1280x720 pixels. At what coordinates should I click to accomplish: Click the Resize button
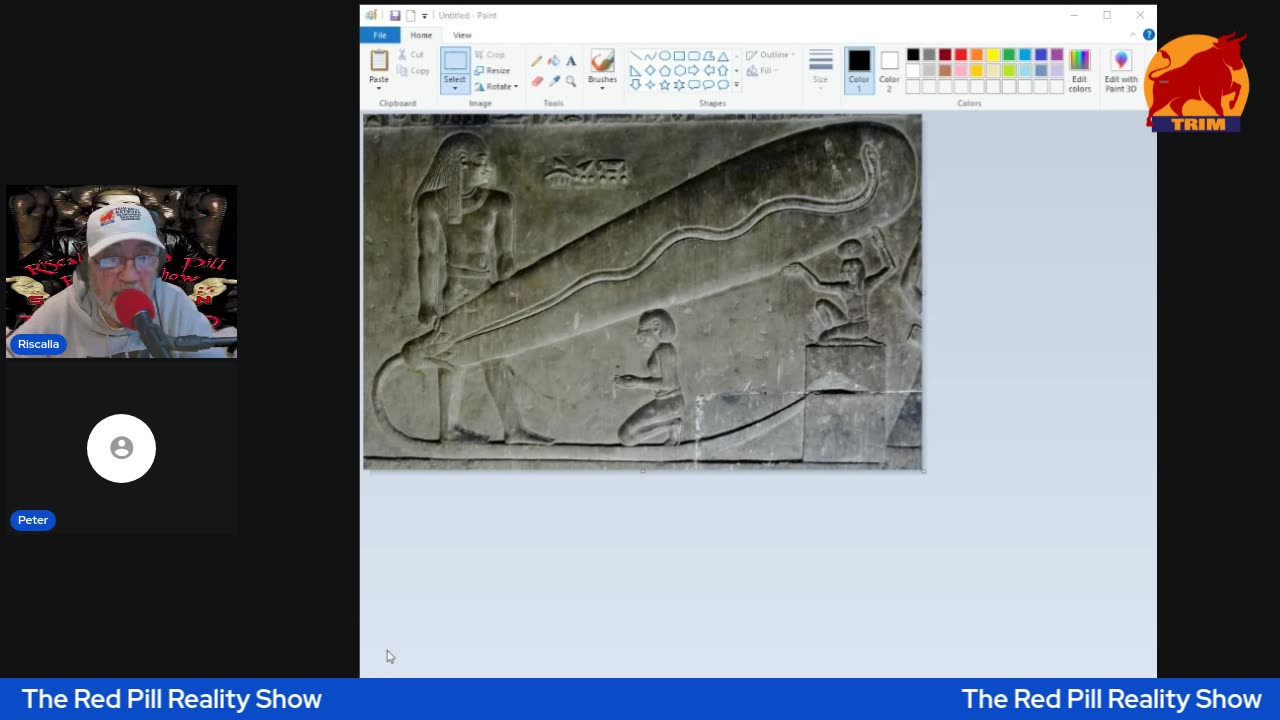492,71
